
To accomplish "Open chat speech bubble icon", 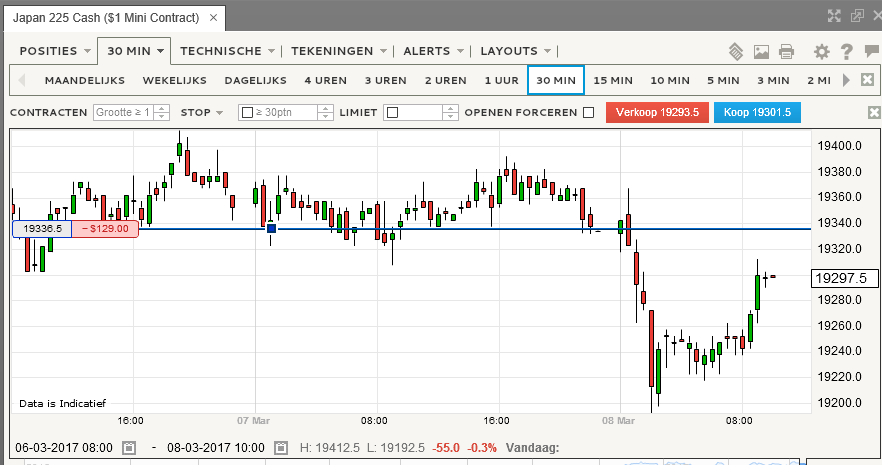I will coord(872,52).
